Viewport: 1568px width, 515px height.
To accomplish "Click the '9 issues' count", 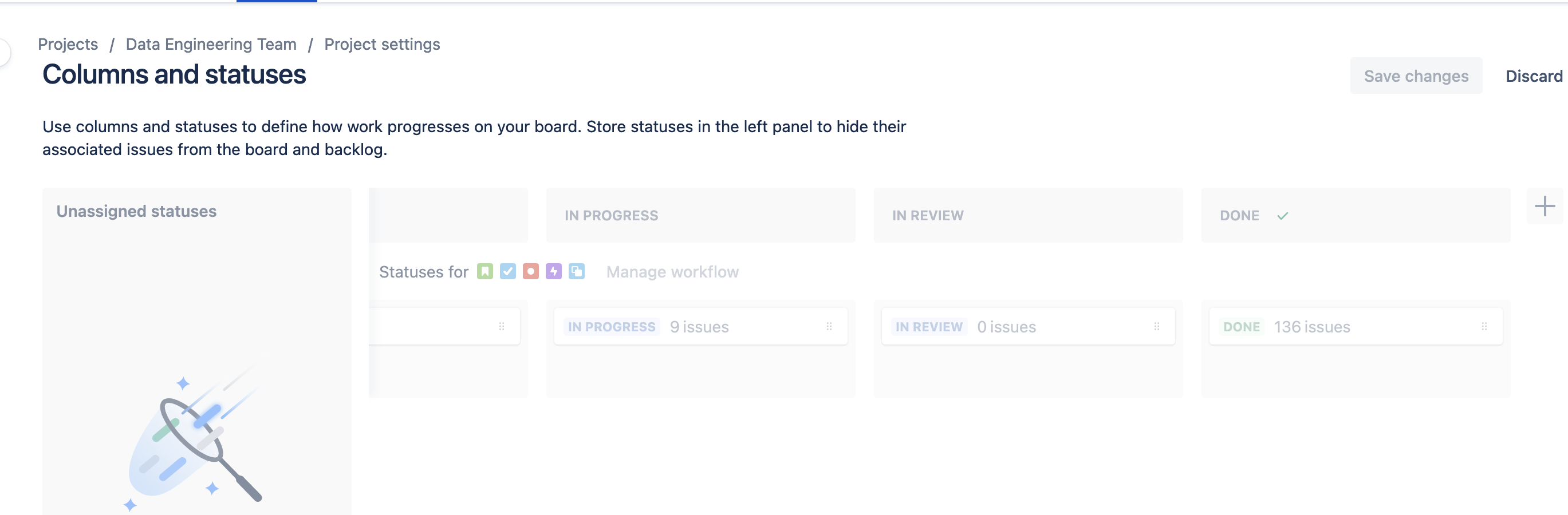I will (x=699, y=327).
